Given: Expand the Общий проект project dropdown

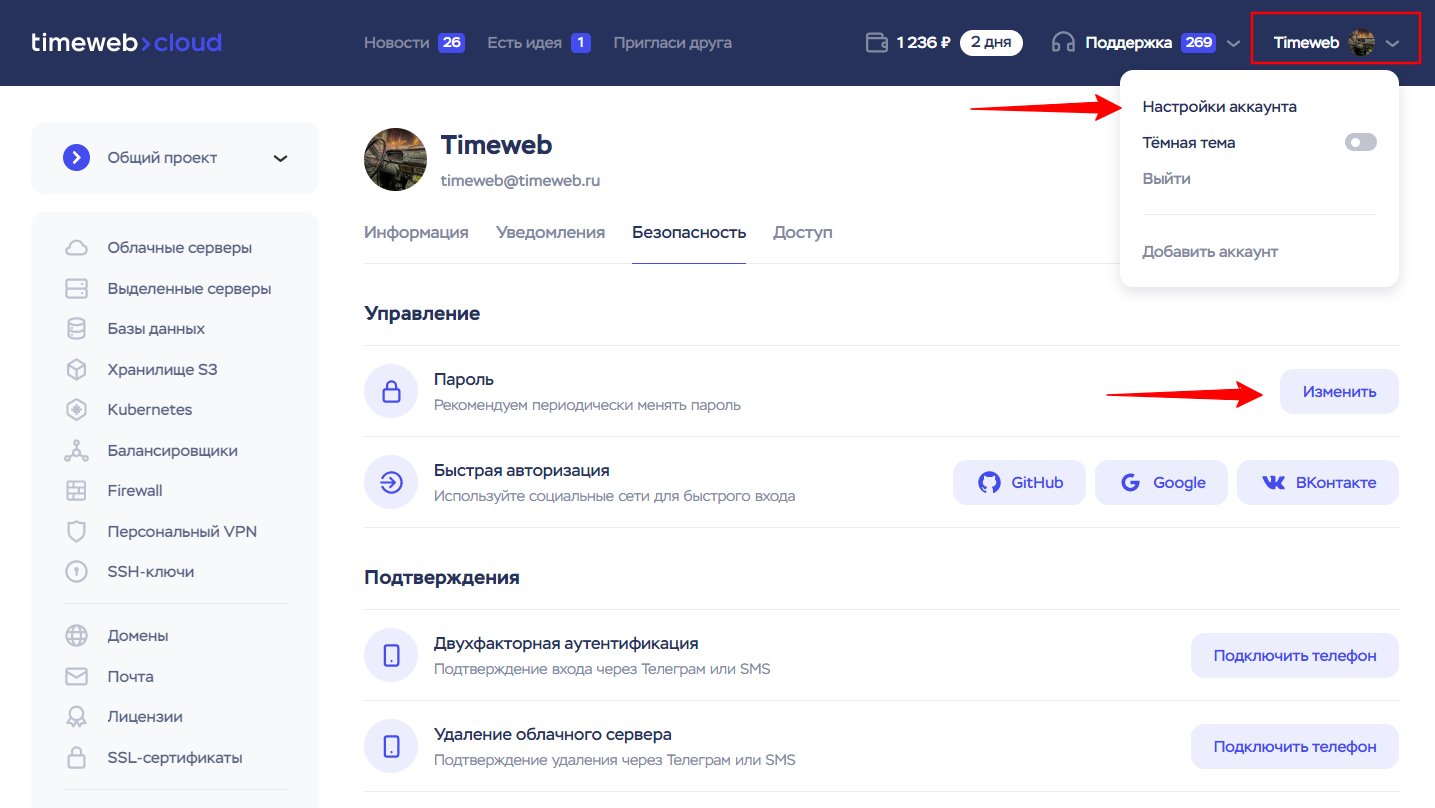Looking at the screenshot, I should click(280, 158).
